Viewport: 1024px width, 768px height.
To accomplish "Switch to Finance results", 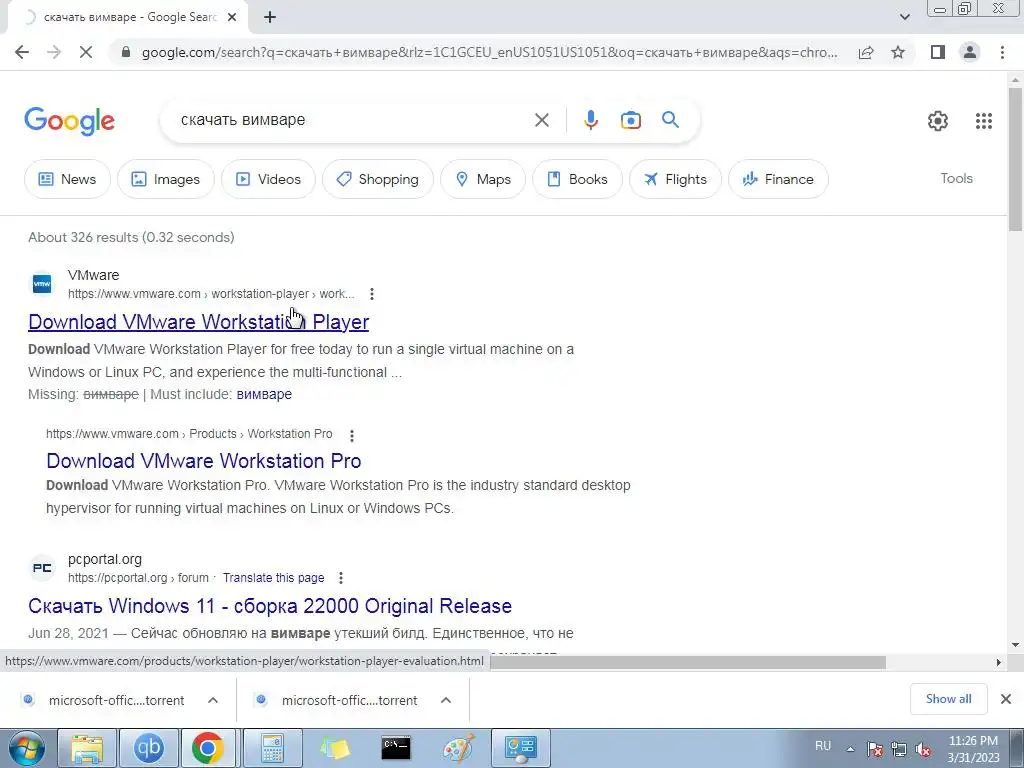I will pos(778,179).
